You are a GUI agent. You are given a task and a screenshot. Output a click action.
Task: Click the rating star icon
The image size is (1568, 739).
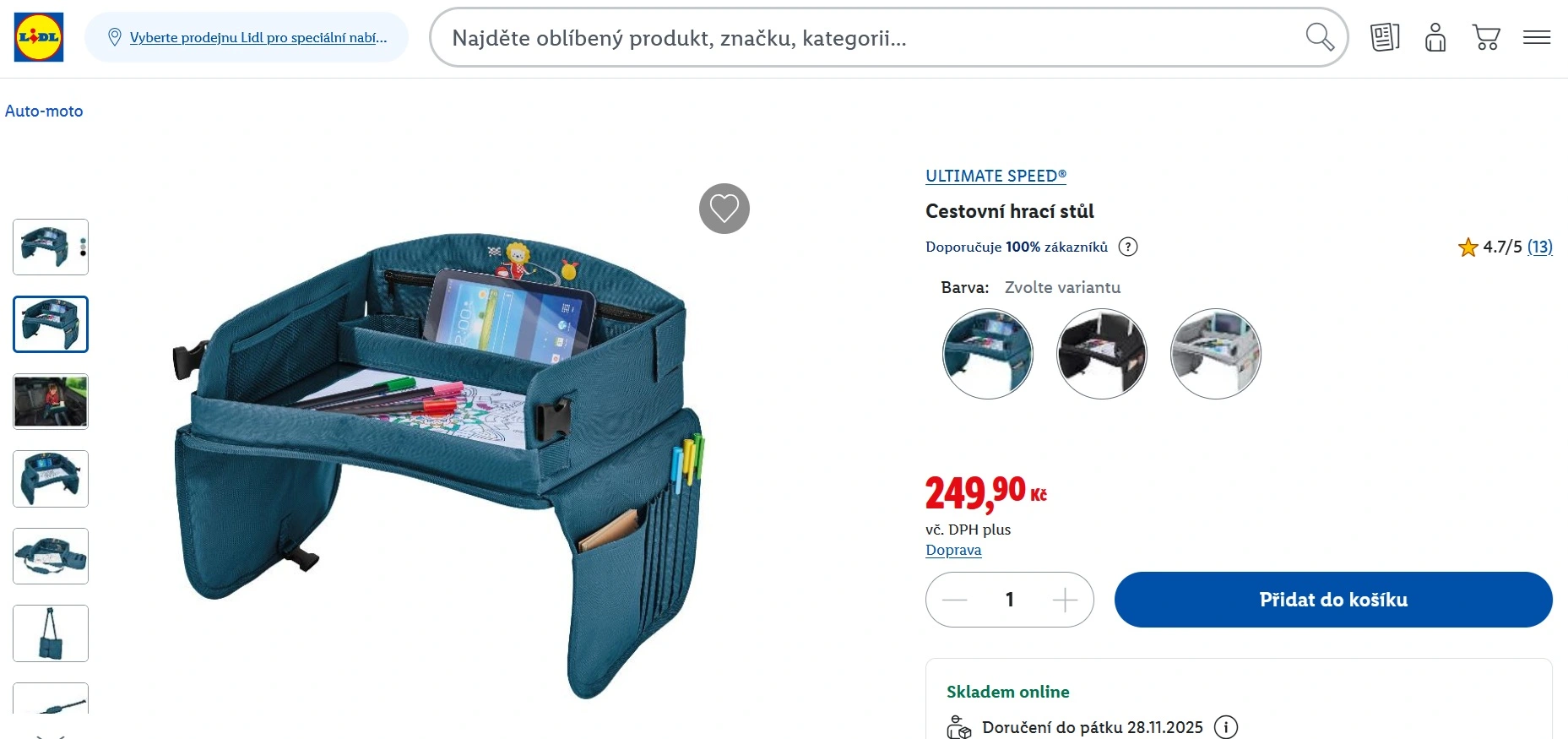1468,247
